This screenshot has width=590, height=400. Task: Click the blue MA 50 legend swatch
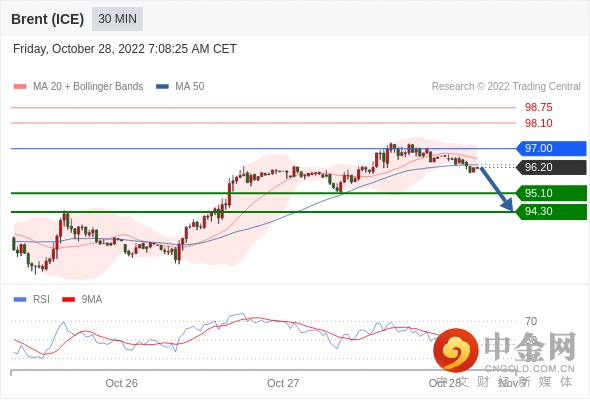pos(162,87)
